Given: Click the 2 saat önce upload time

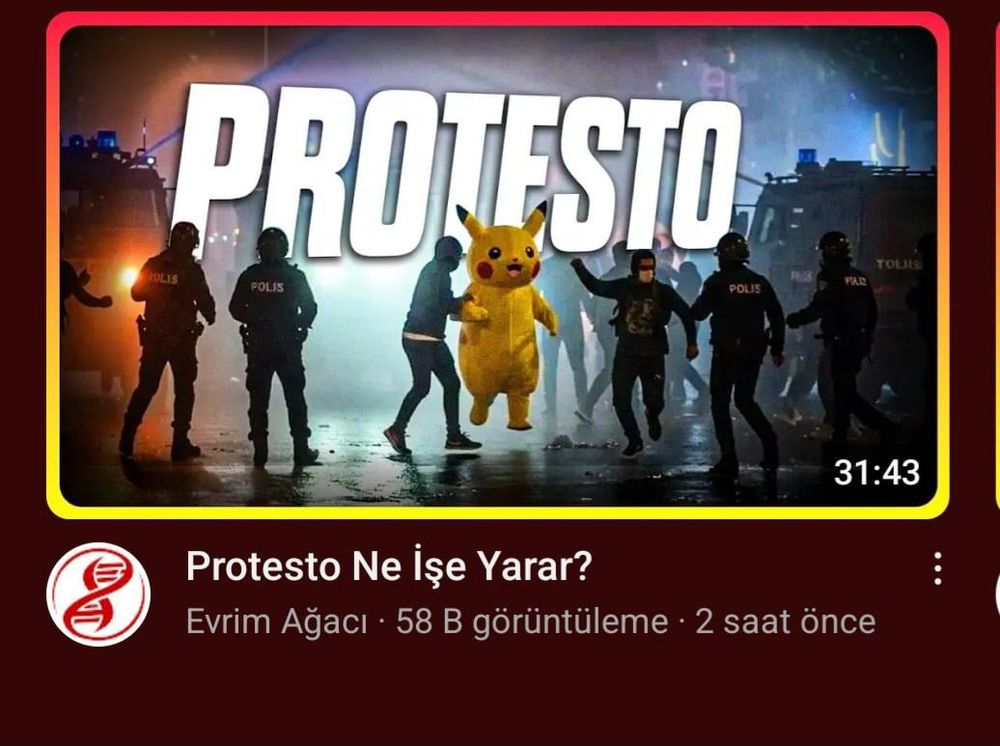Looking at the screenshot, I should pyautogui.click(x=785, y=622).
